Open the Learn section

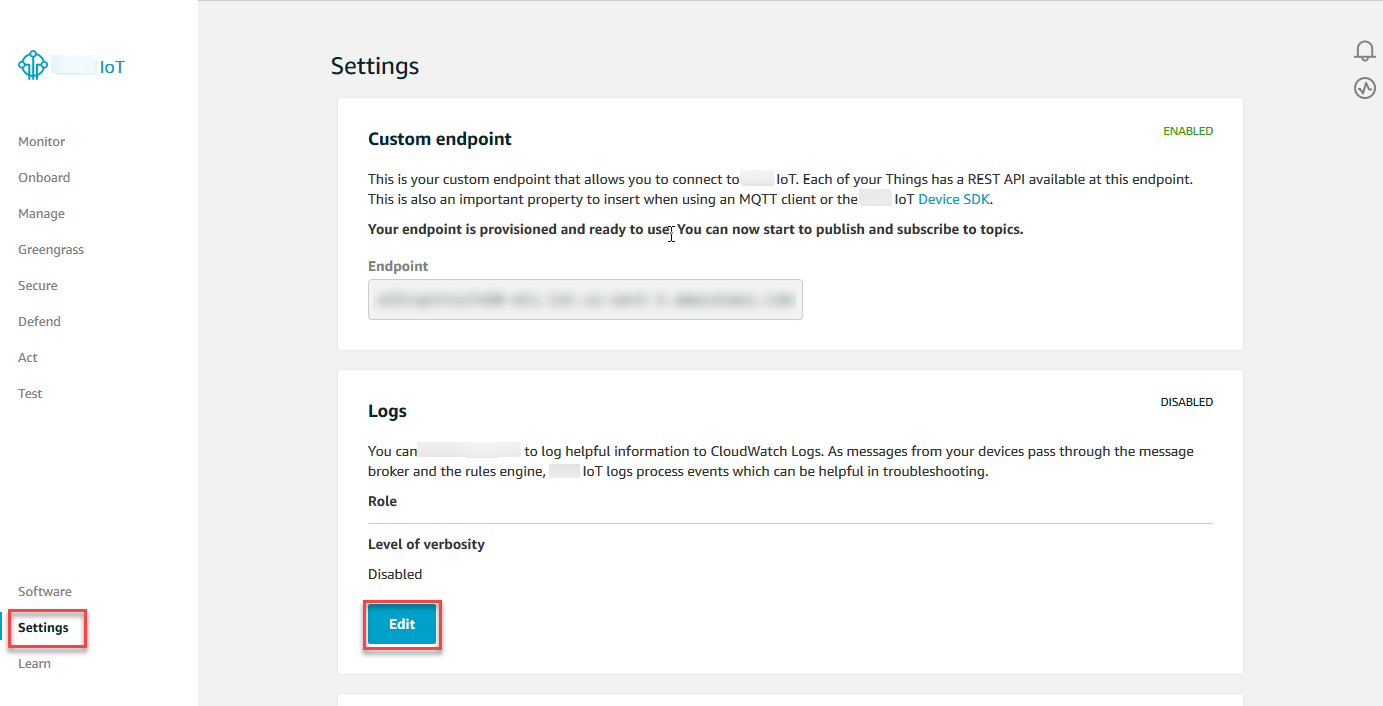[34, 664]
